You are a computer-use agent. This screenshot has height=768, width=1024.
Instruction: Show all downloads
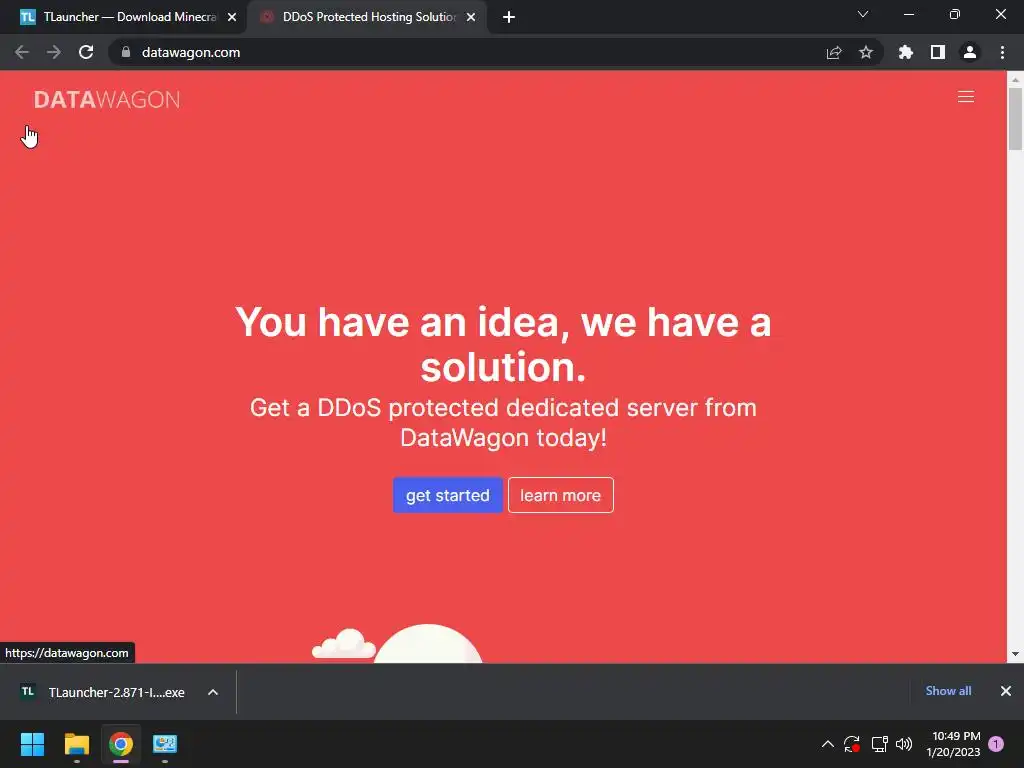(x=948, y=691)
